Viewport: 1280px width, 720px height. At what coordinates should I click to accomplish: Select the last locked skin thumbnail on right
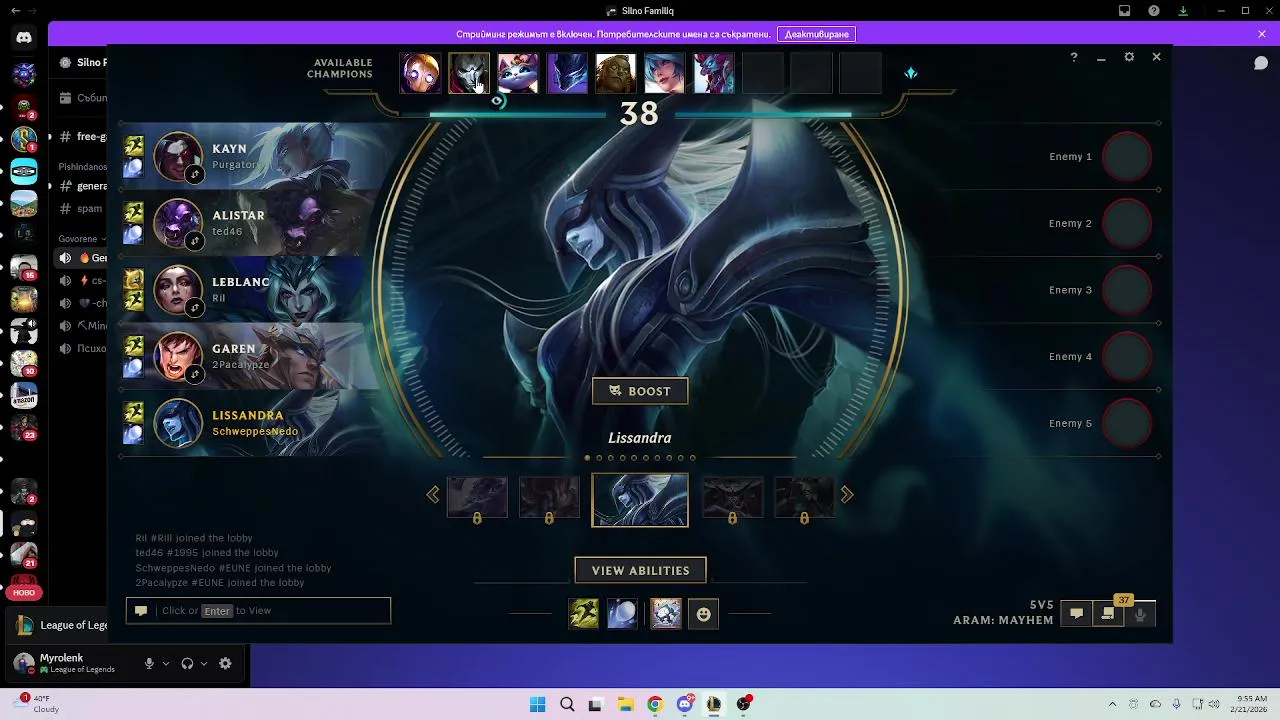click(x=804, y=498)
